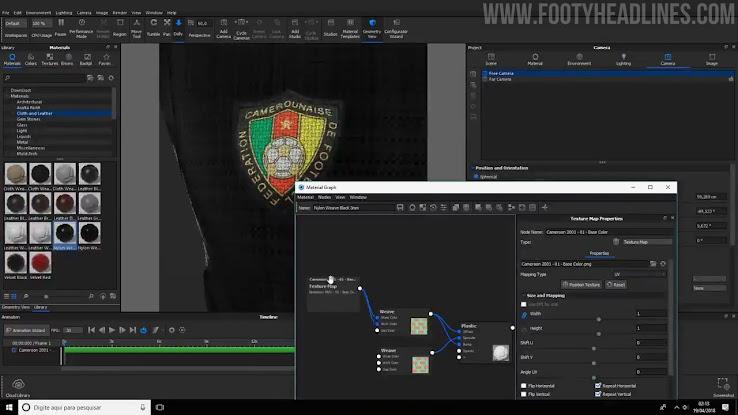Adjust library thumbnail size slider
Screen dimensions: 738x415
46,296
